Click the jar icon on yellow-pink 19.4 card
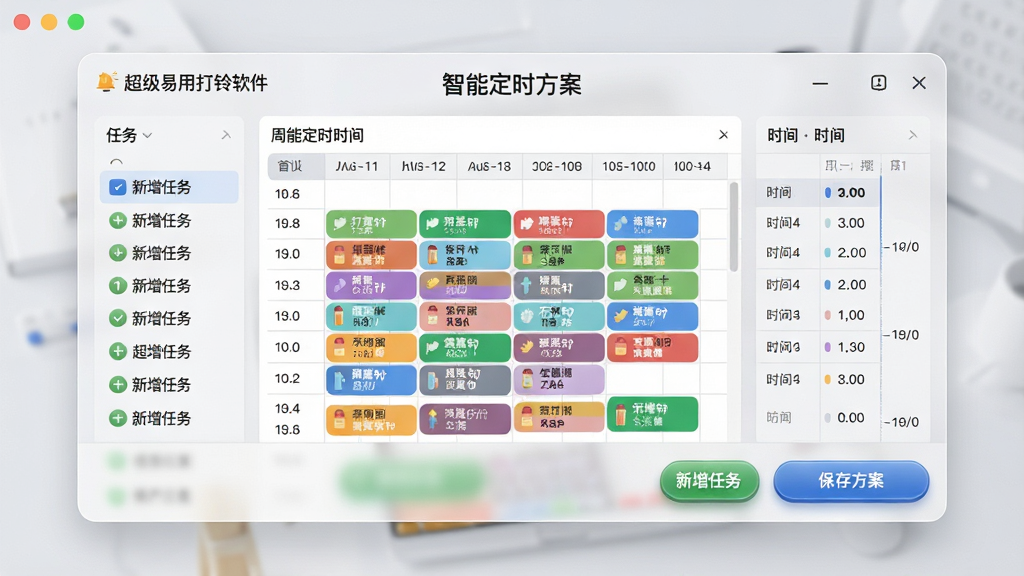 click(527, 418)
